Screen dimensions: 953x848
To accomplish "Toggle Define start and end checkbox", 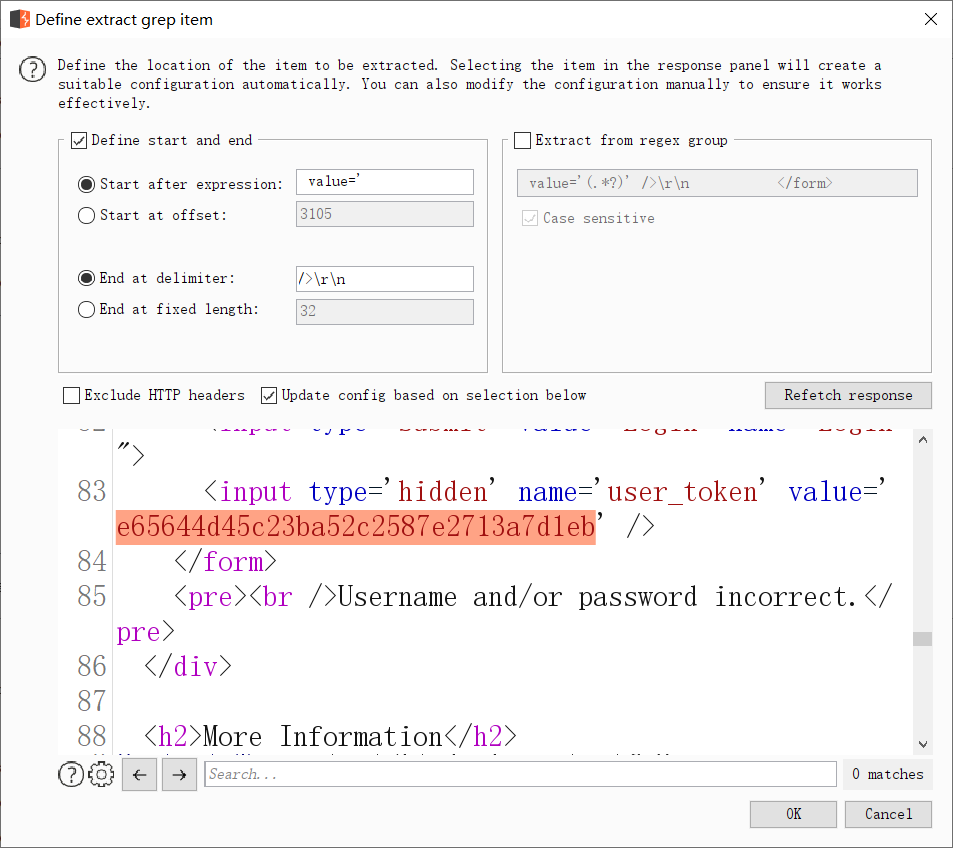I will pos(79,140).
